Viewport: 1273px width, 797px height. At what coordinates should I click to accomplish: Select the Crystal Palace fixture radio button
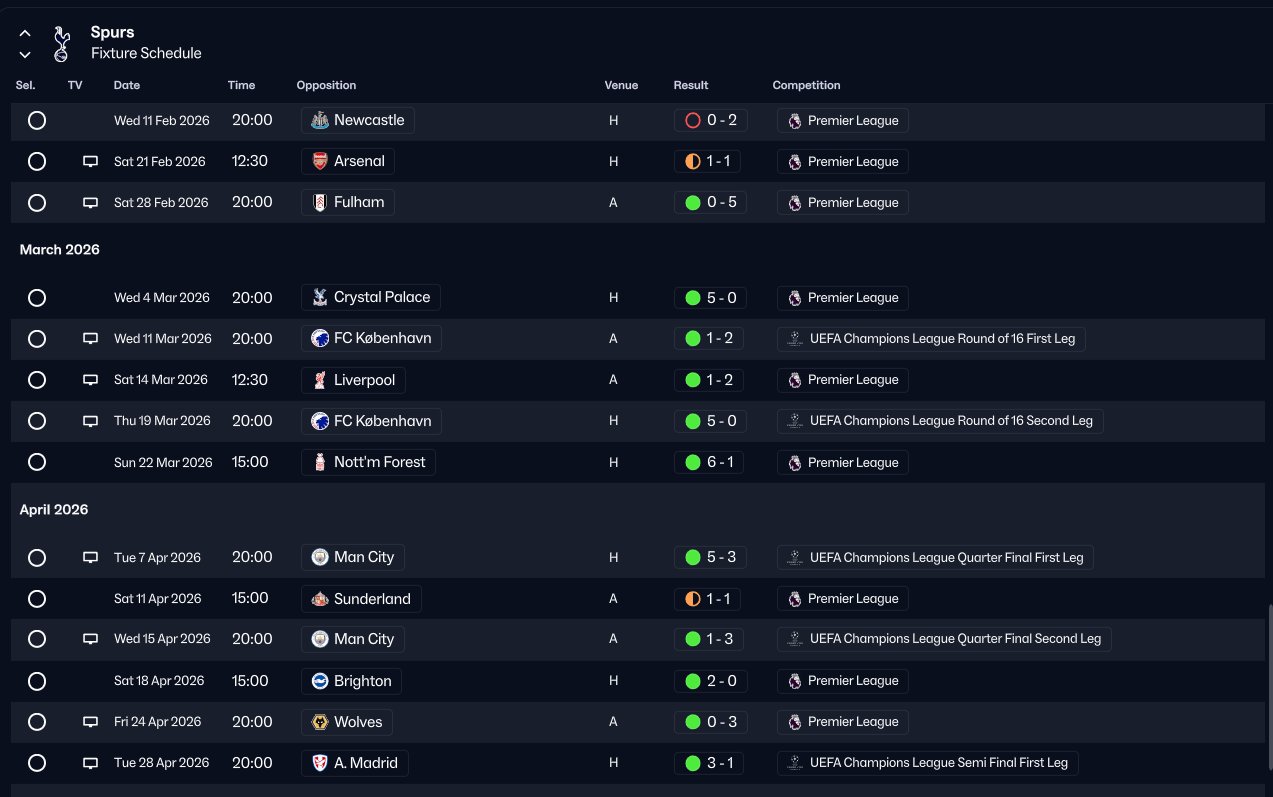tap(37, 297)
